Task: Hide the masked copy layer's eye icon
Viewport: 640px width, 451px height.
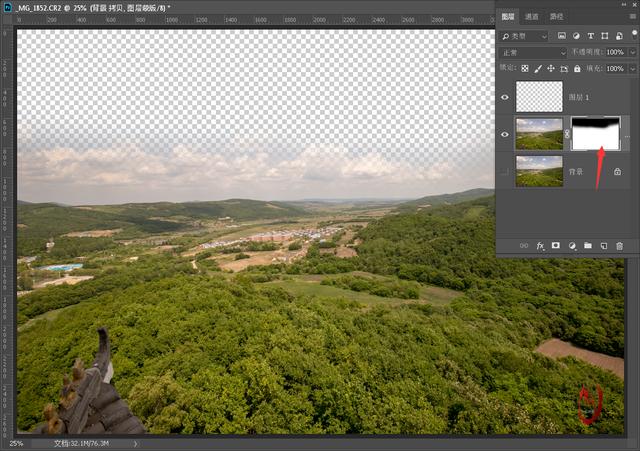Action: coord(505,133)
